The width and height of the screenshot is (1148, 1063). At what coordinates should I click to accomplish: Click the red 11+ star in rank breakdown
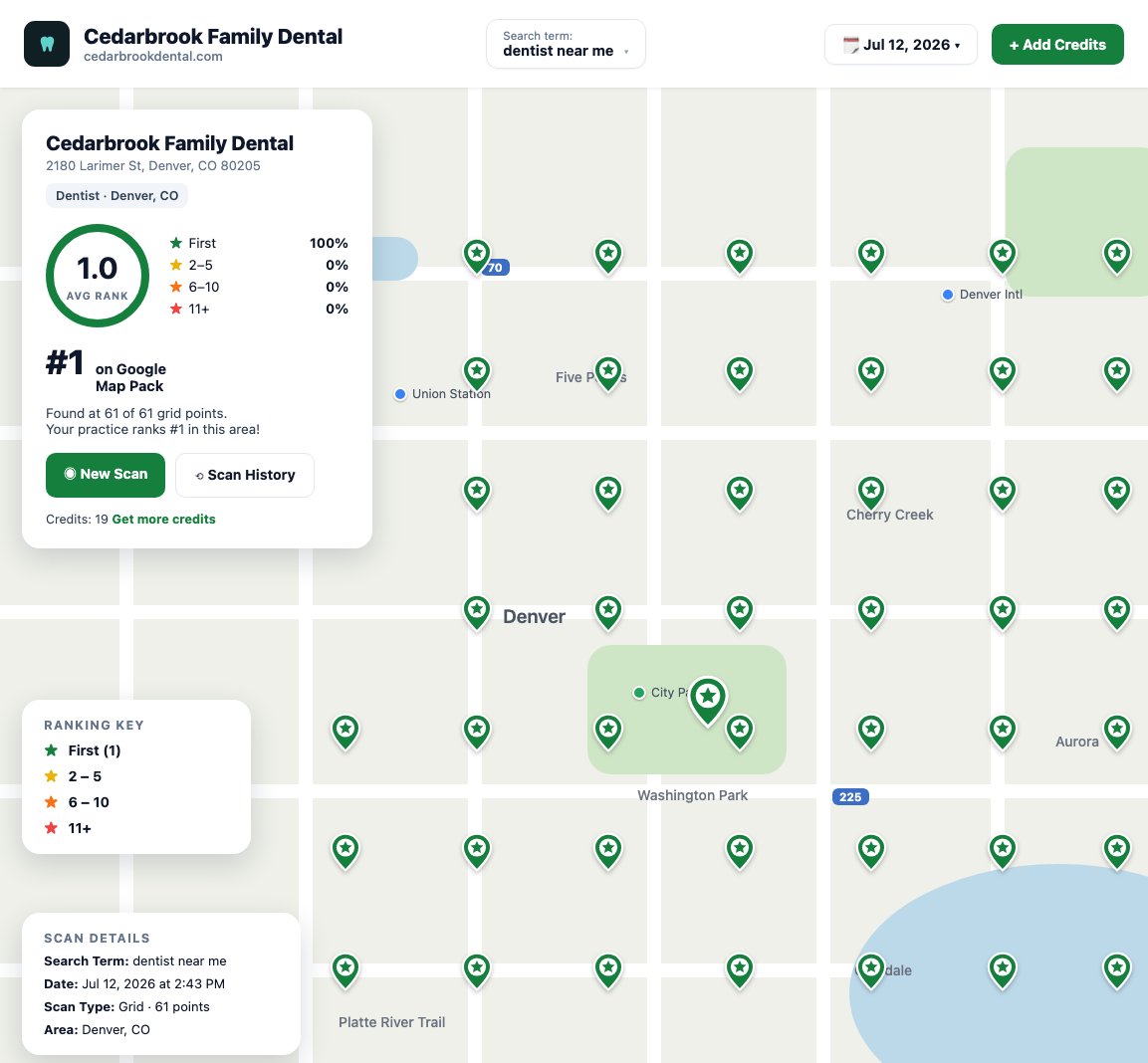point(175,309)
